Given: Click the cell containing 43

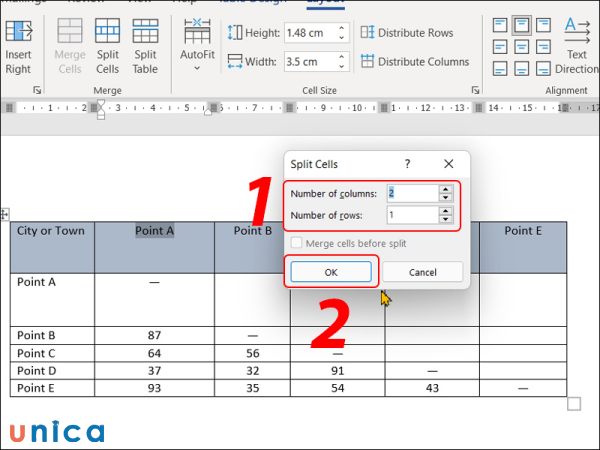Looking at the screenshot, I should click(x=432, y=388).
